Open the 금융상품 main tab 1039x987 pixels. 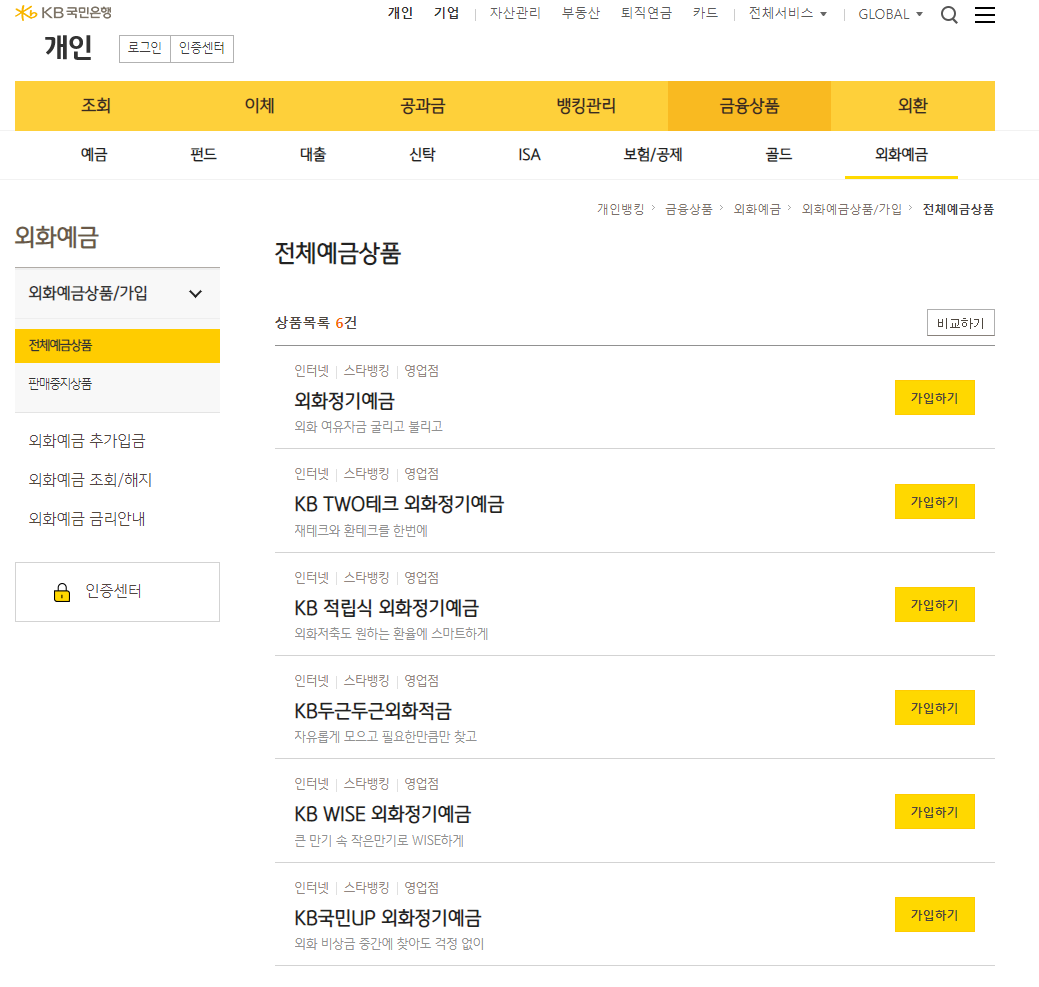pyautogui.click(x=749, y=106)
